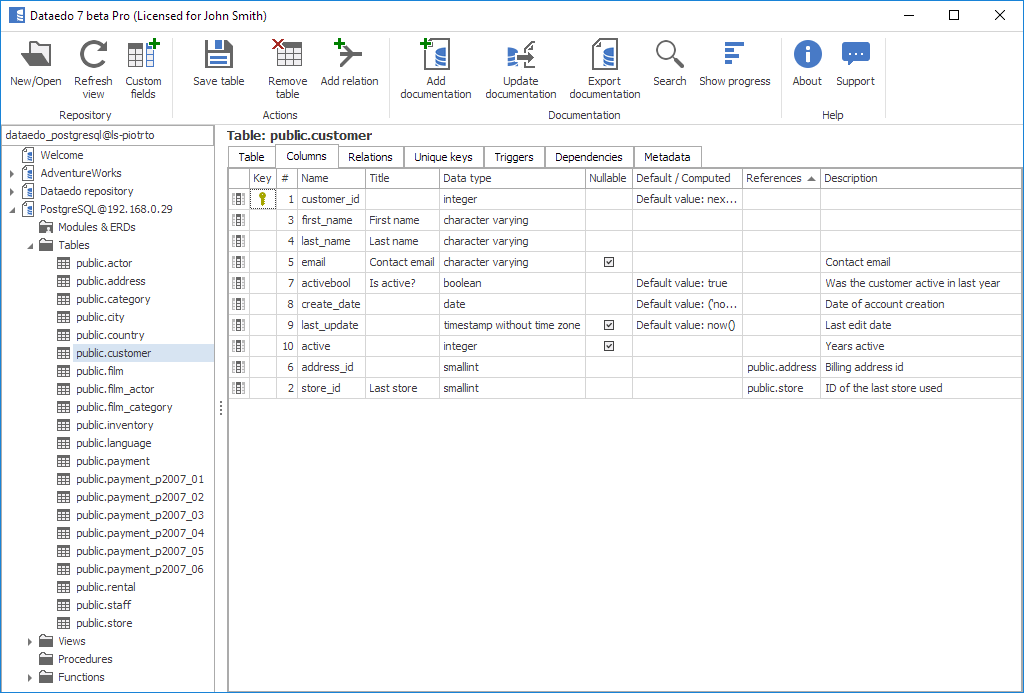Screen dimensions: 1024x693
Task: Switch to the Relations tab
Action: click(370, 157)
